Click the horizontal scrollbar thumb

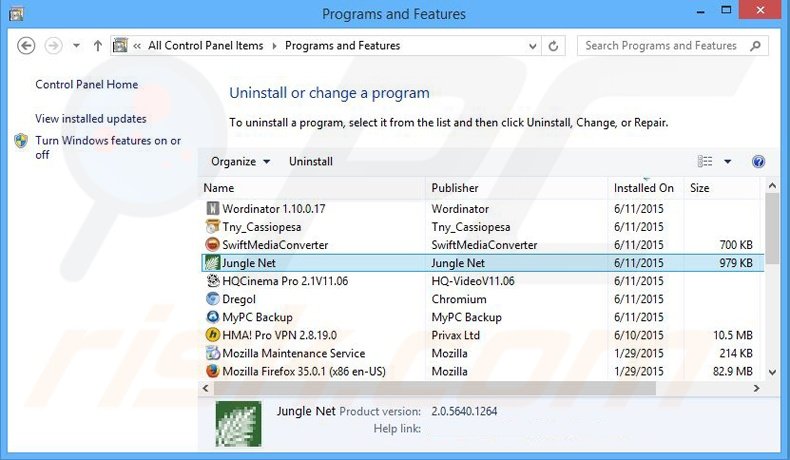pyautogui.click(x=435, y=388)
